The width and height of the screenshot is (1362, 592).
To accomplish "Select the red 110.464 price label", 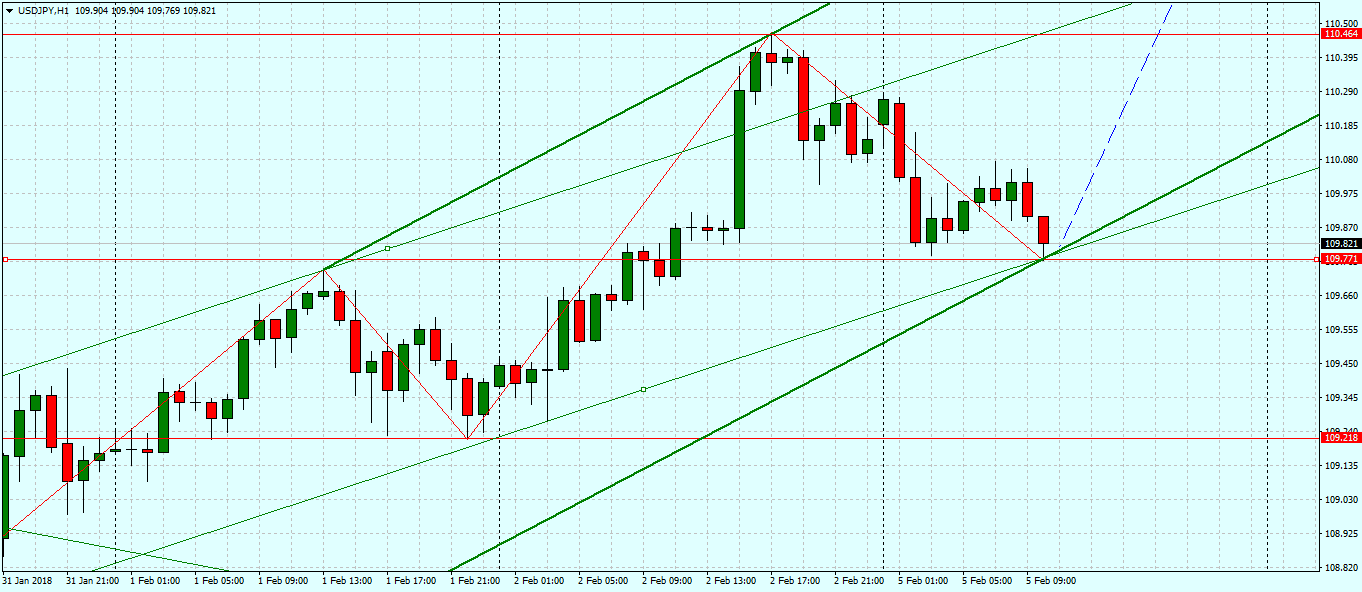I will click(x=1340, y=34).
